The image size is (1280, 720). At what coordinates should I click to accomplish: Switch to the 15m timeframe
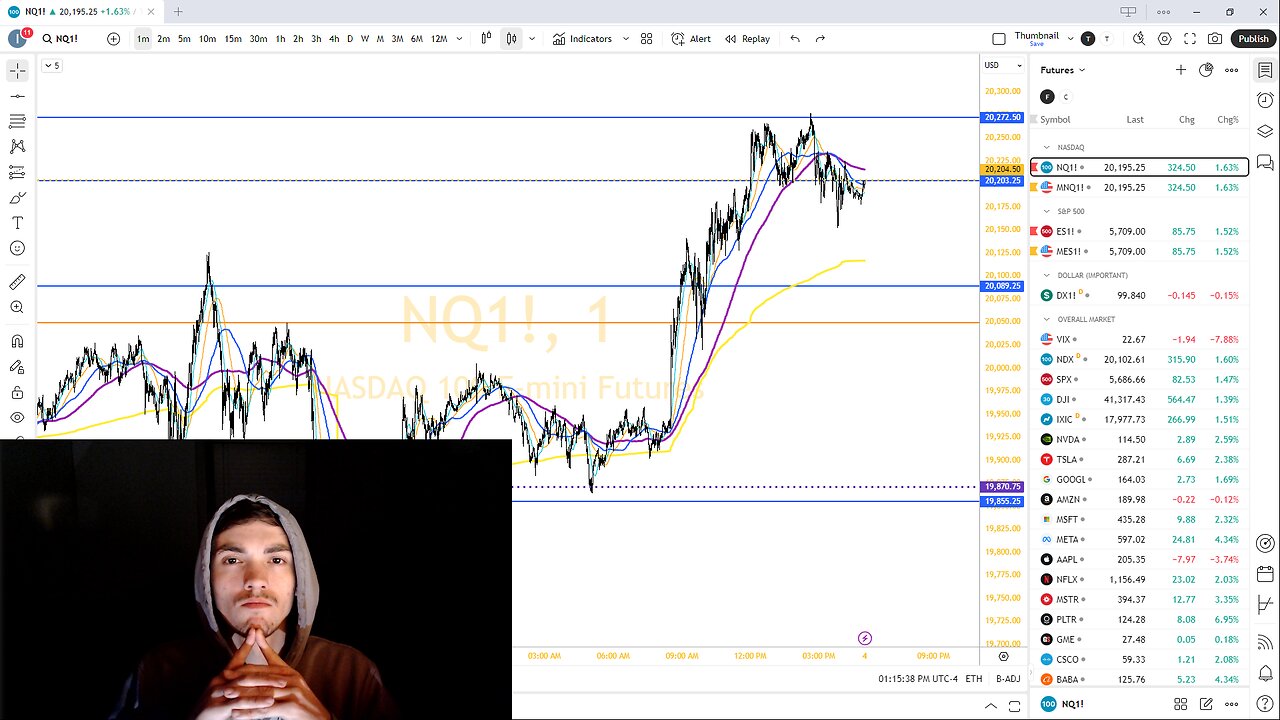click(232, 39)
